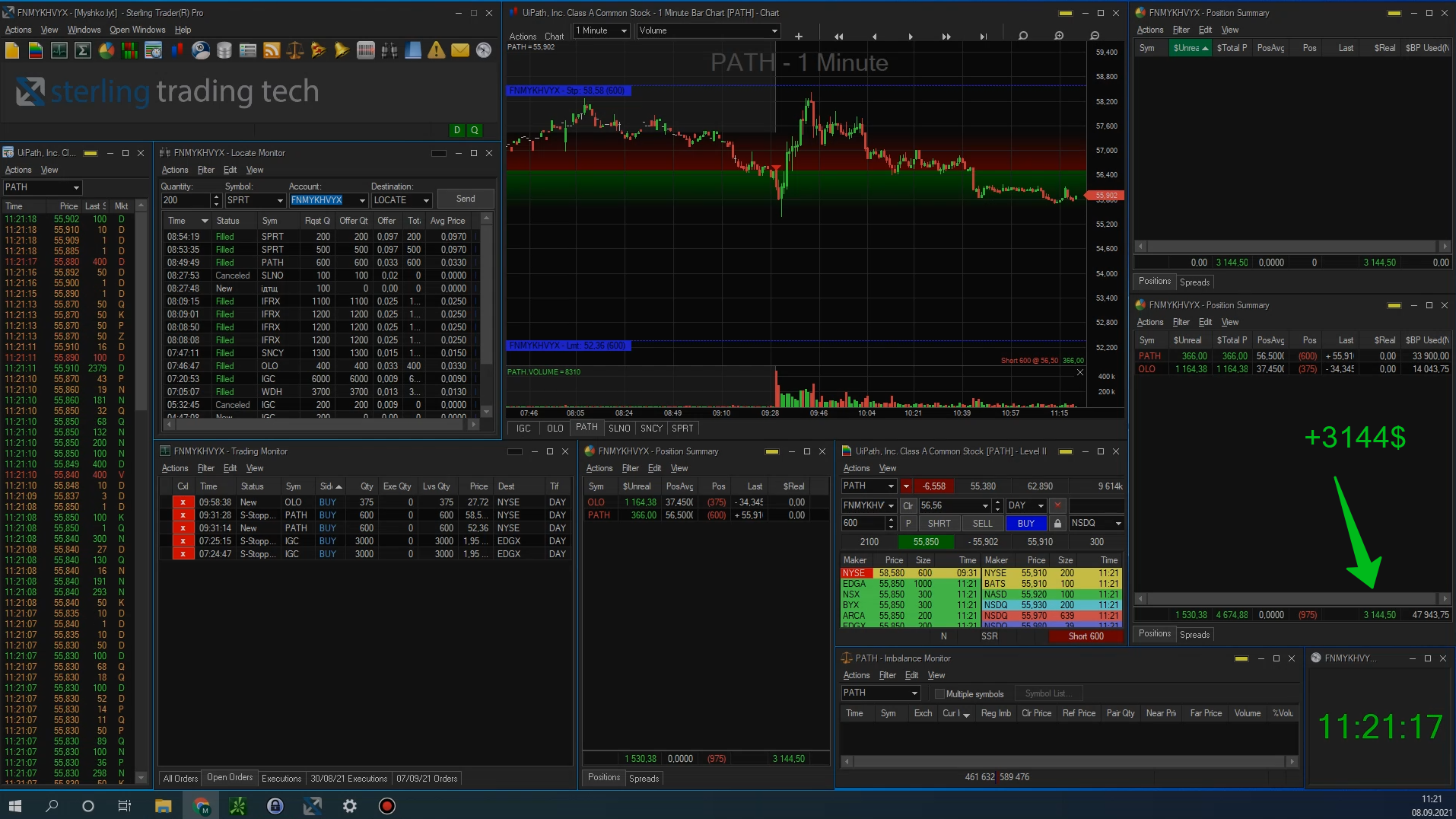The width and height of the screenshot is (1456, 819).
Task: Select the SNCY chart tab
Action: click(651, 429)
